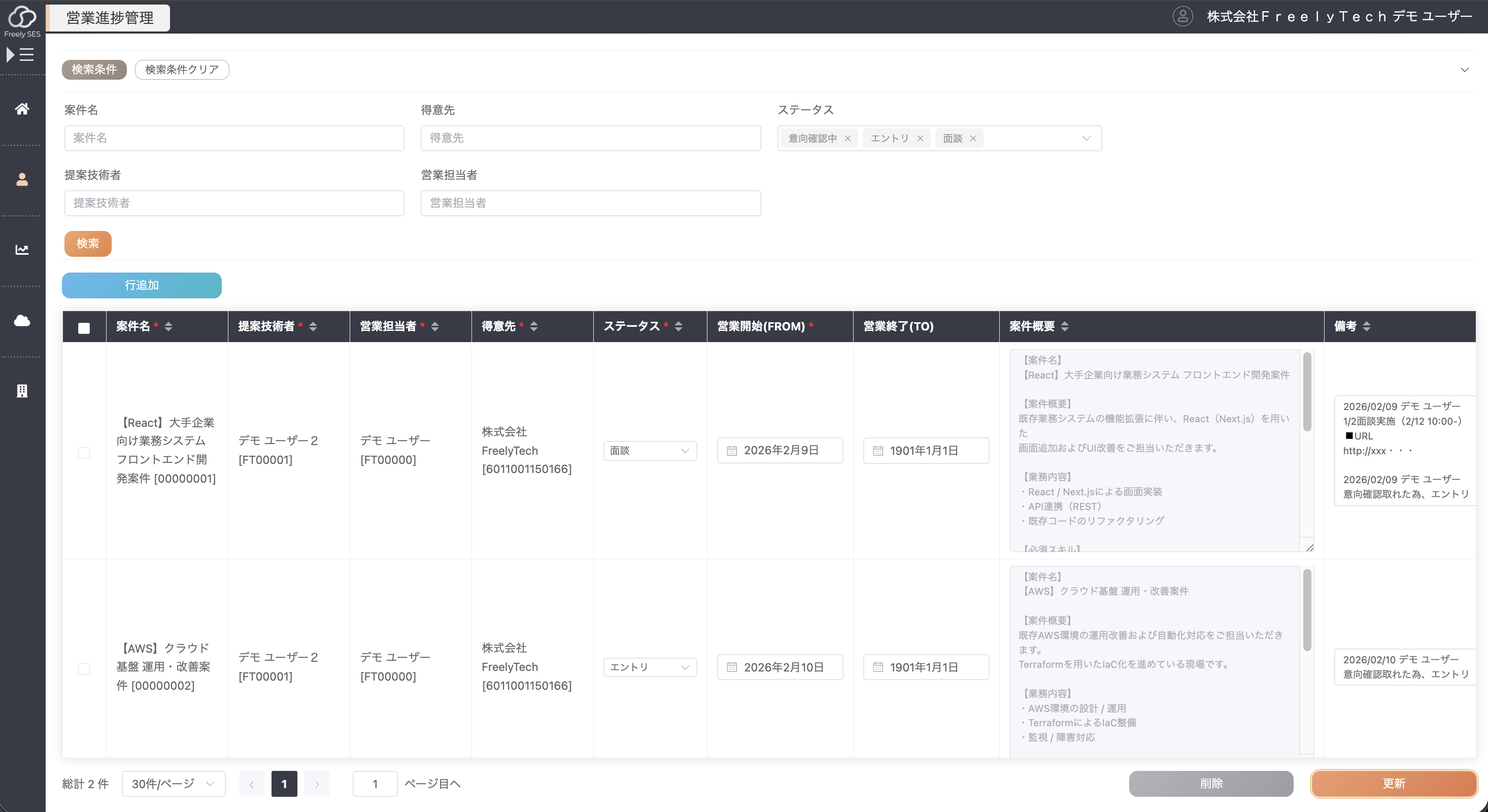Check the React案件 row checkbox
Screen dimensions: 1488x812
pos(84,452)
